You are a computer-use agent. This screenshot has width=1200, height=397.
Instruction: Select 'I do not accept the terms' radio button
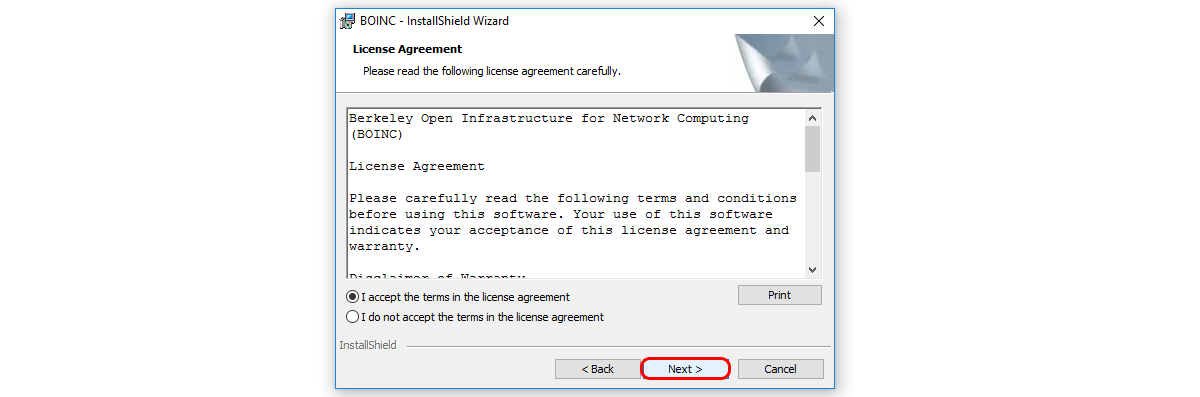[x=352, y=317]
